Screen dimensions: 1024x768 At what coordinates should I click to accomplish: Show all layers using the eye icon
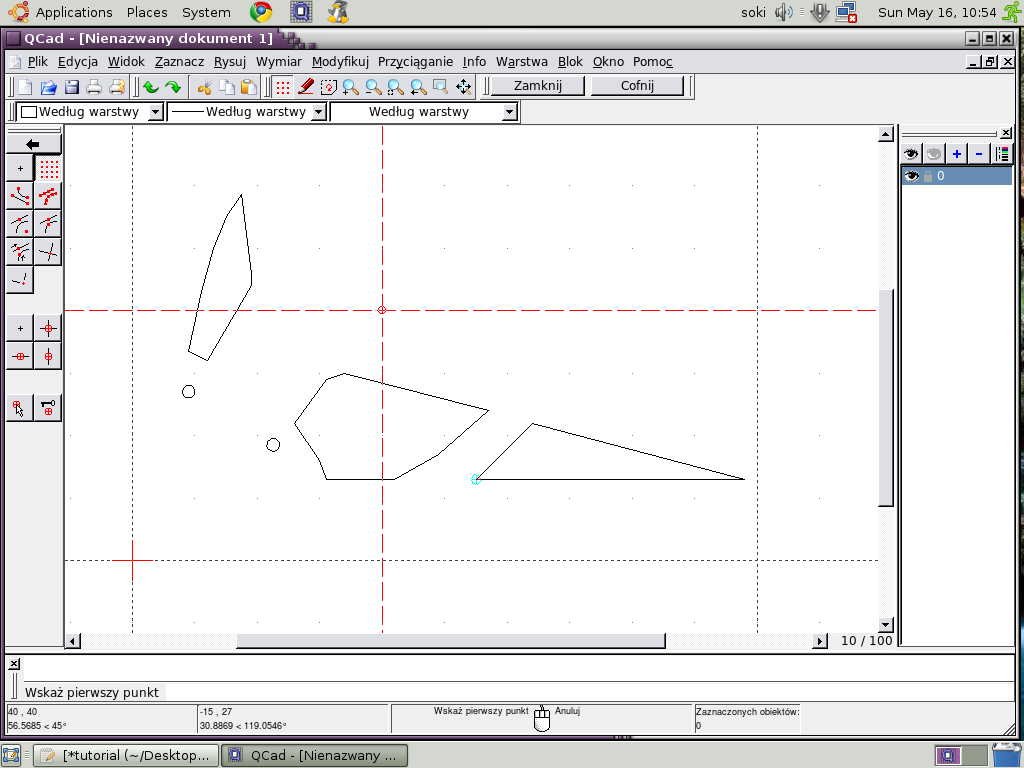pyautogui.click(x=911, y=154)
